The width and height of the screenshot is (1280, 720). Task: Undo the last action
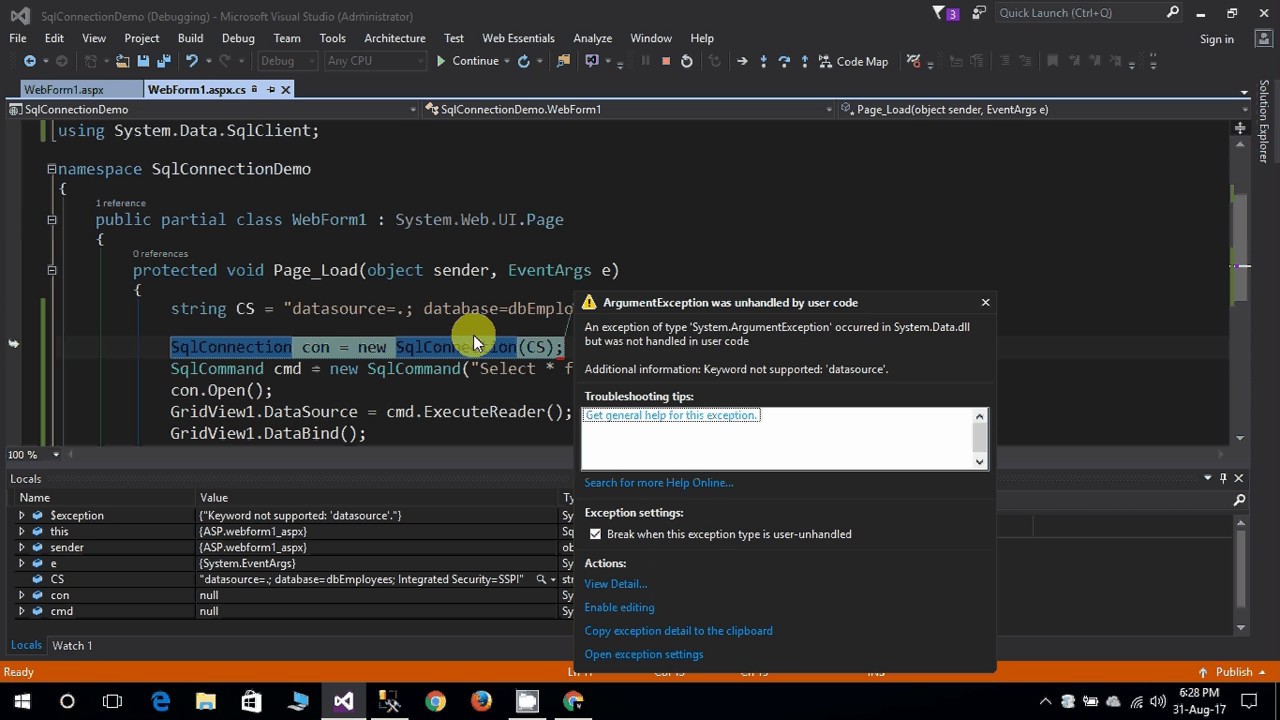191,61
